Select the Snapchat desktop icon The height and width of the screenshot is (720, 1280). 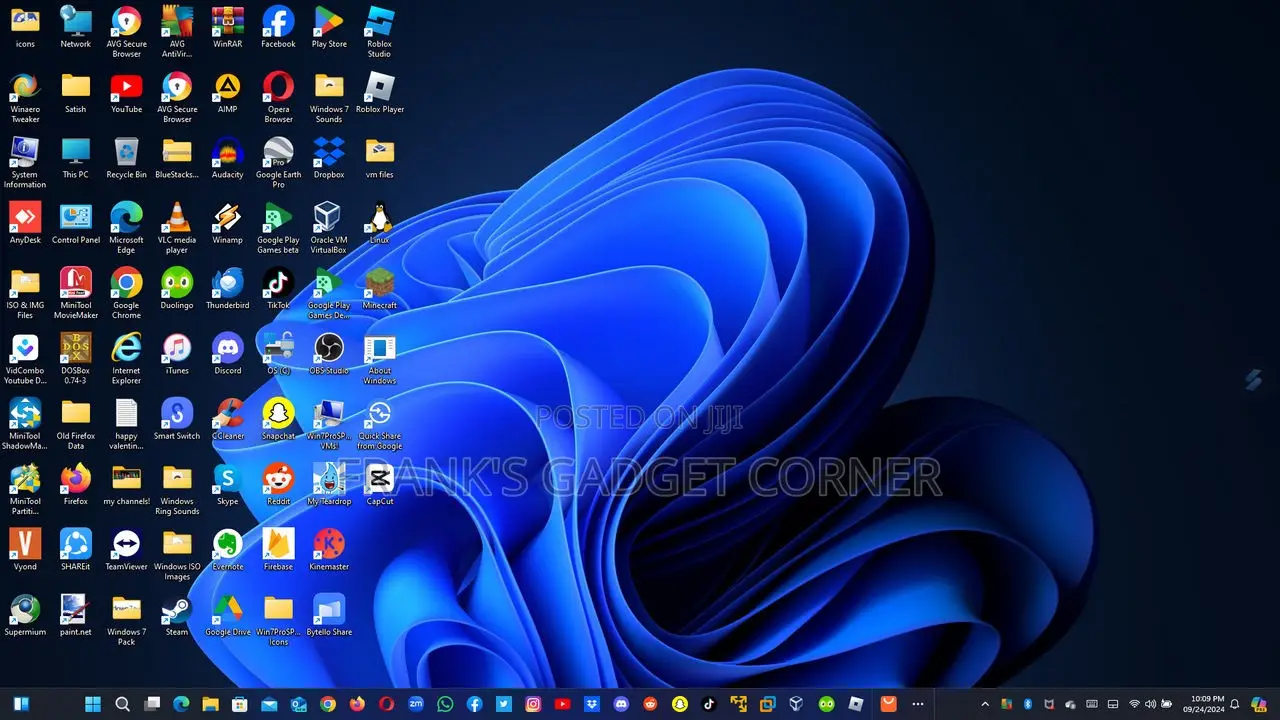coord(278,419)
